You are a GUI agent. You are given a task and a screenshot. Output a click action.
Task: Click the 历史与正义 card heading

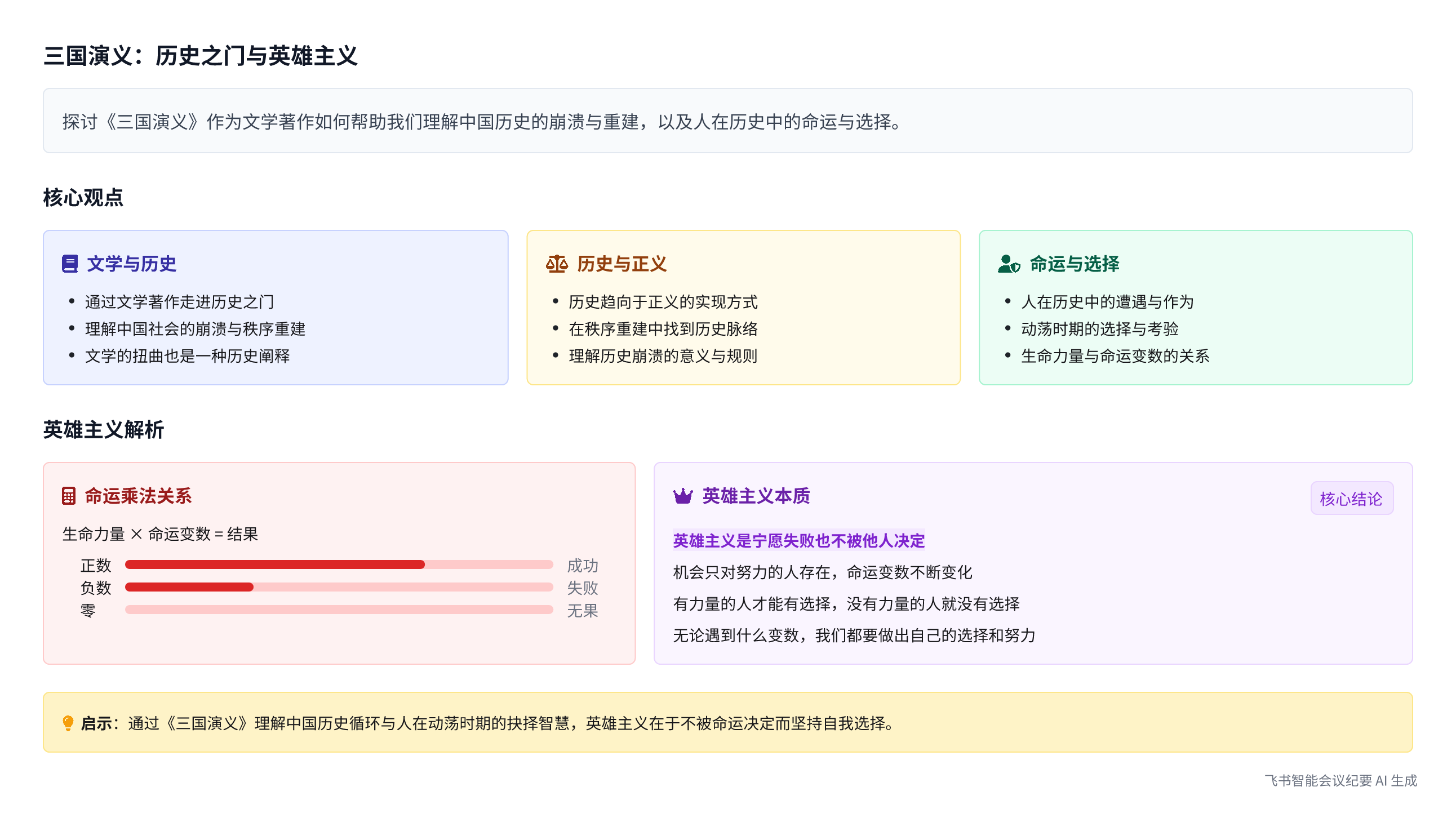[x=622, y=264]
